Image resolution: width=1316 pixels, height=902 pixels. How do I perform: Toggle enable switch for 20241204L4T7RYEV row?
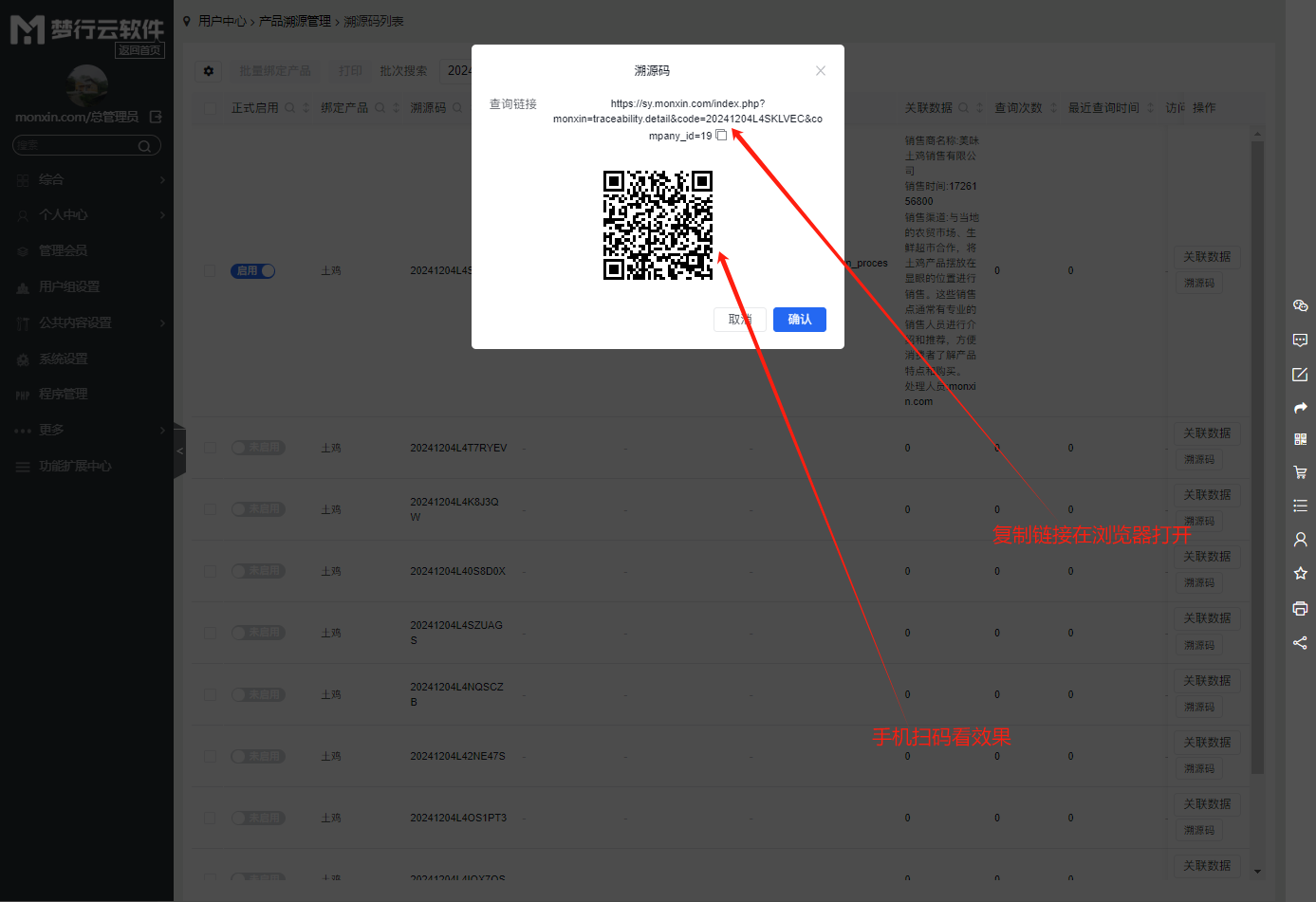[x=258, y=448]
